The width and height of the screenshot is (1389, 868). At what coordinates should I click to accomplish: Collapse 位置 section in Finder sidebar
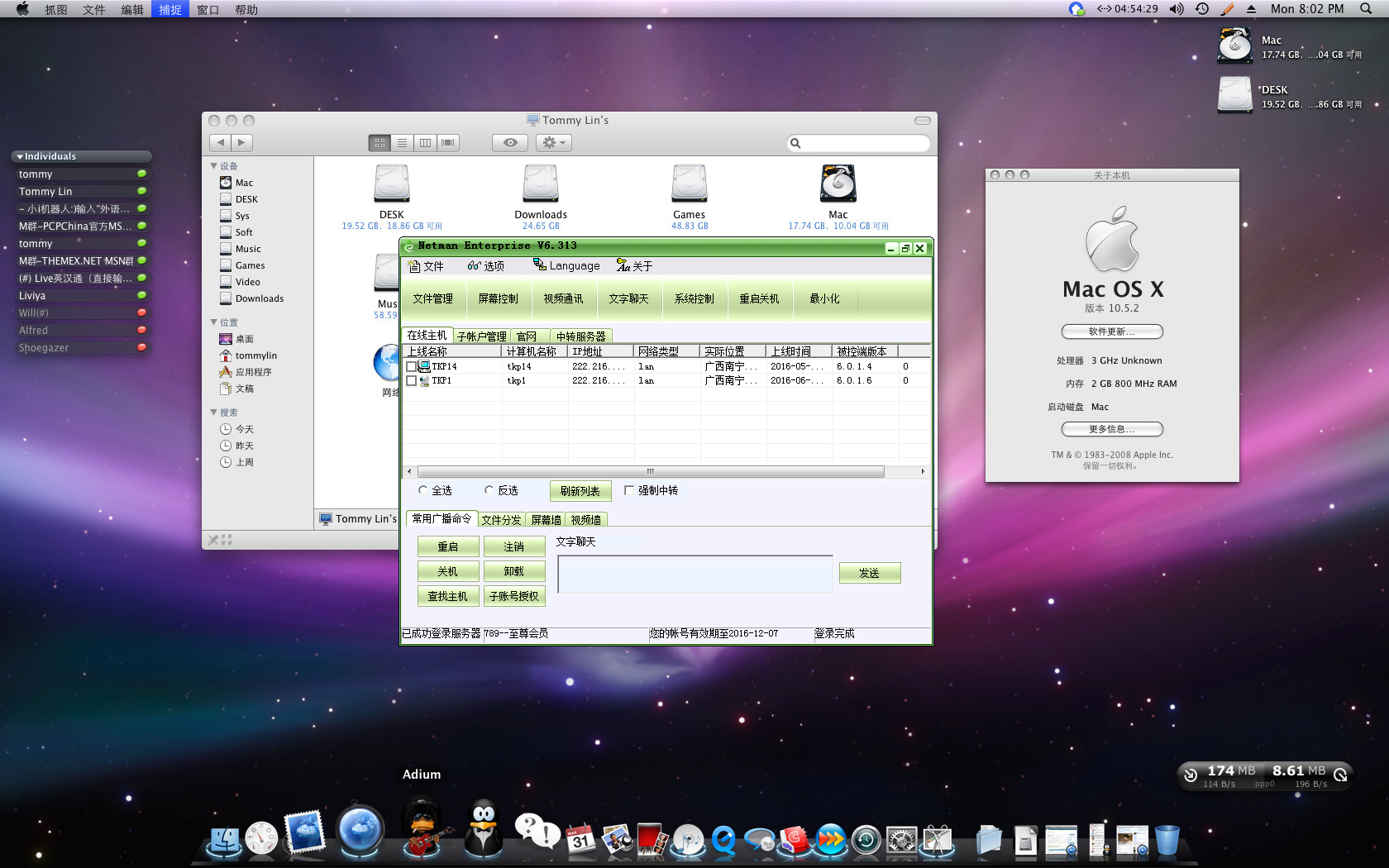pyautogui.click(x=214, y=322)
